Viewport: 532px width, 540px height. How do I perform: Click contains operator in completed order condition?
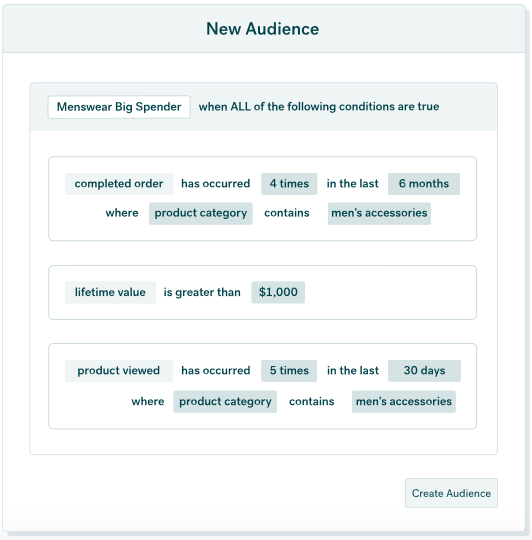pos(287,213)
